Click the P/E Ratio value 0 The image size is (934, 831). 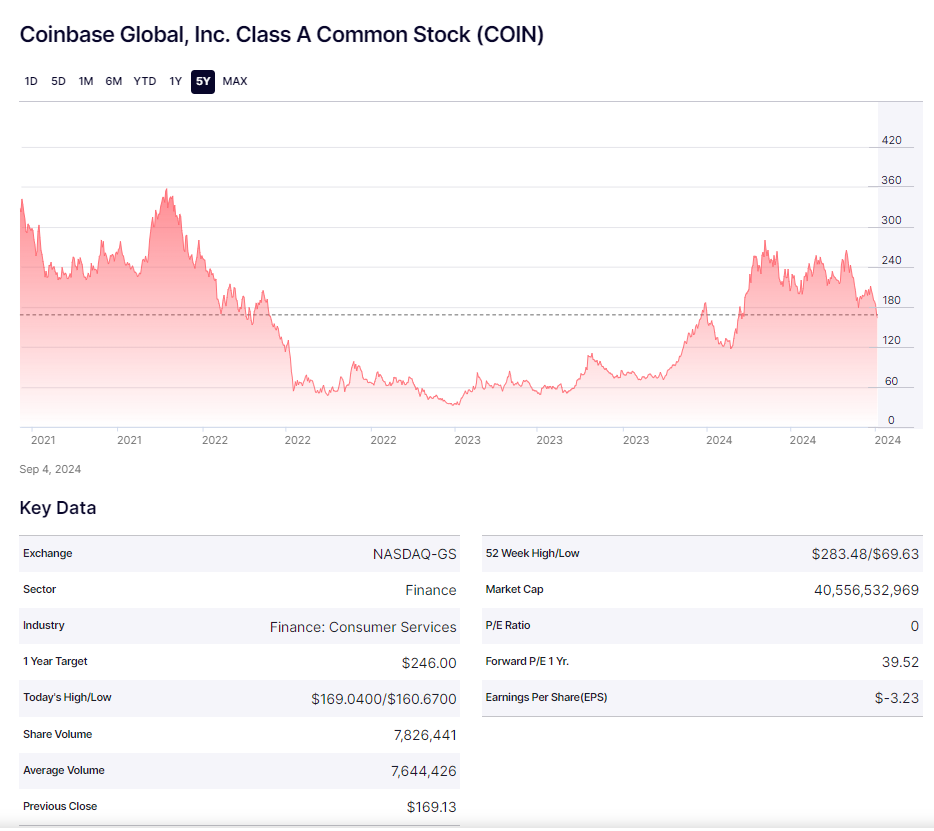tap(914, 626)
